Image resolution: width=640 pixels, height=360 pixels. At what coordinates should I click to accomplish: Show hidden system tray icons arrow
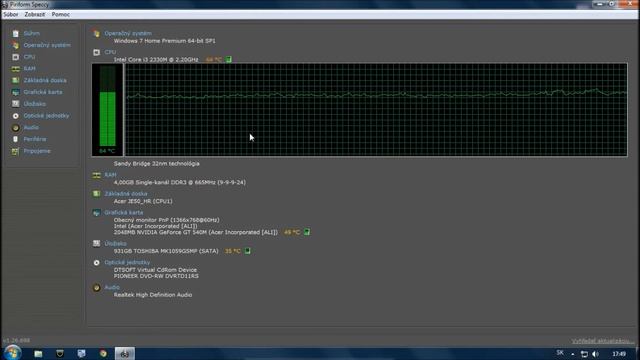pyautogui.click(x=573, y=354)
